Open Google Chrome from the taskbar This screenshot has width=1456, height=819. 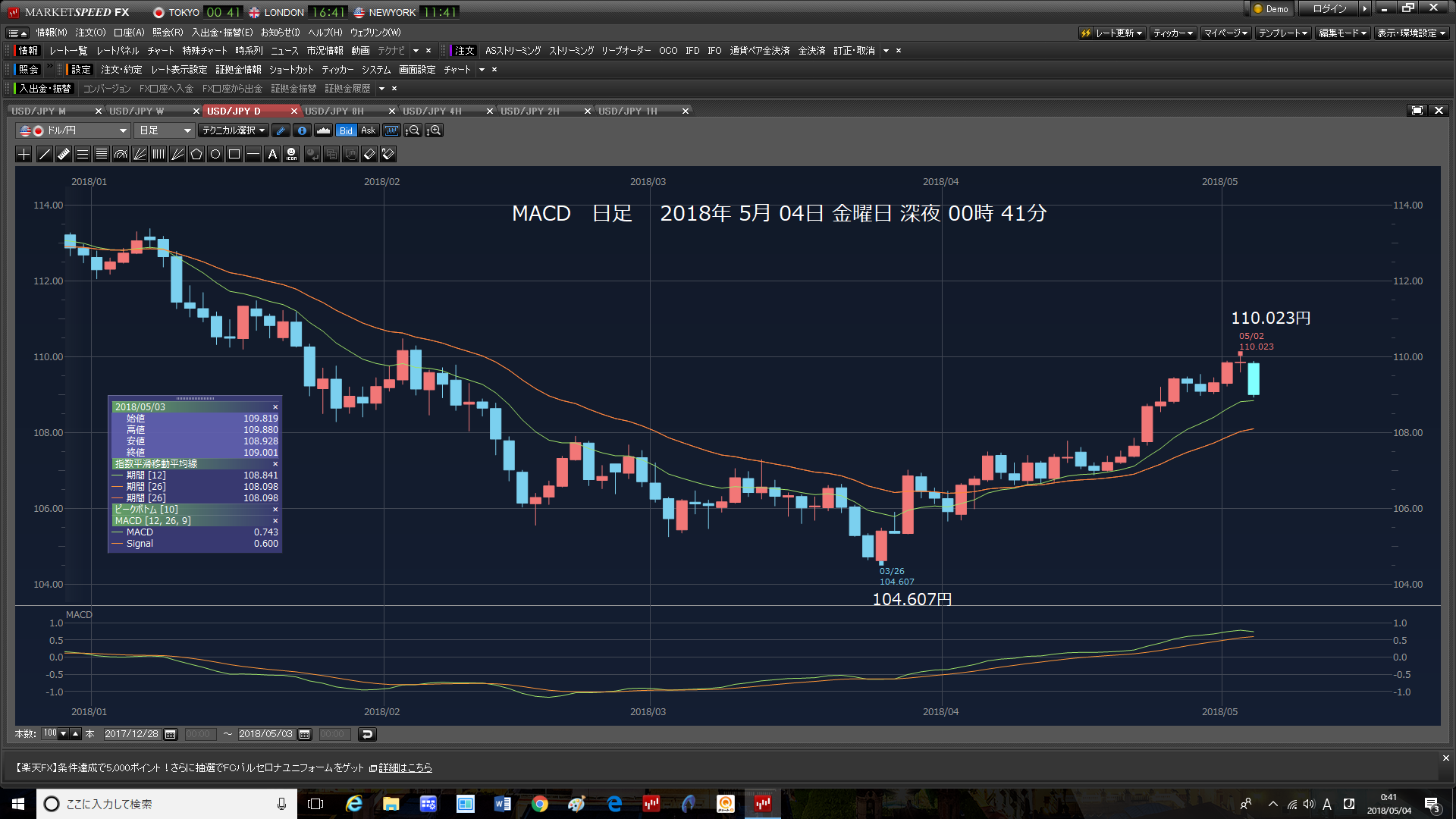540,804
